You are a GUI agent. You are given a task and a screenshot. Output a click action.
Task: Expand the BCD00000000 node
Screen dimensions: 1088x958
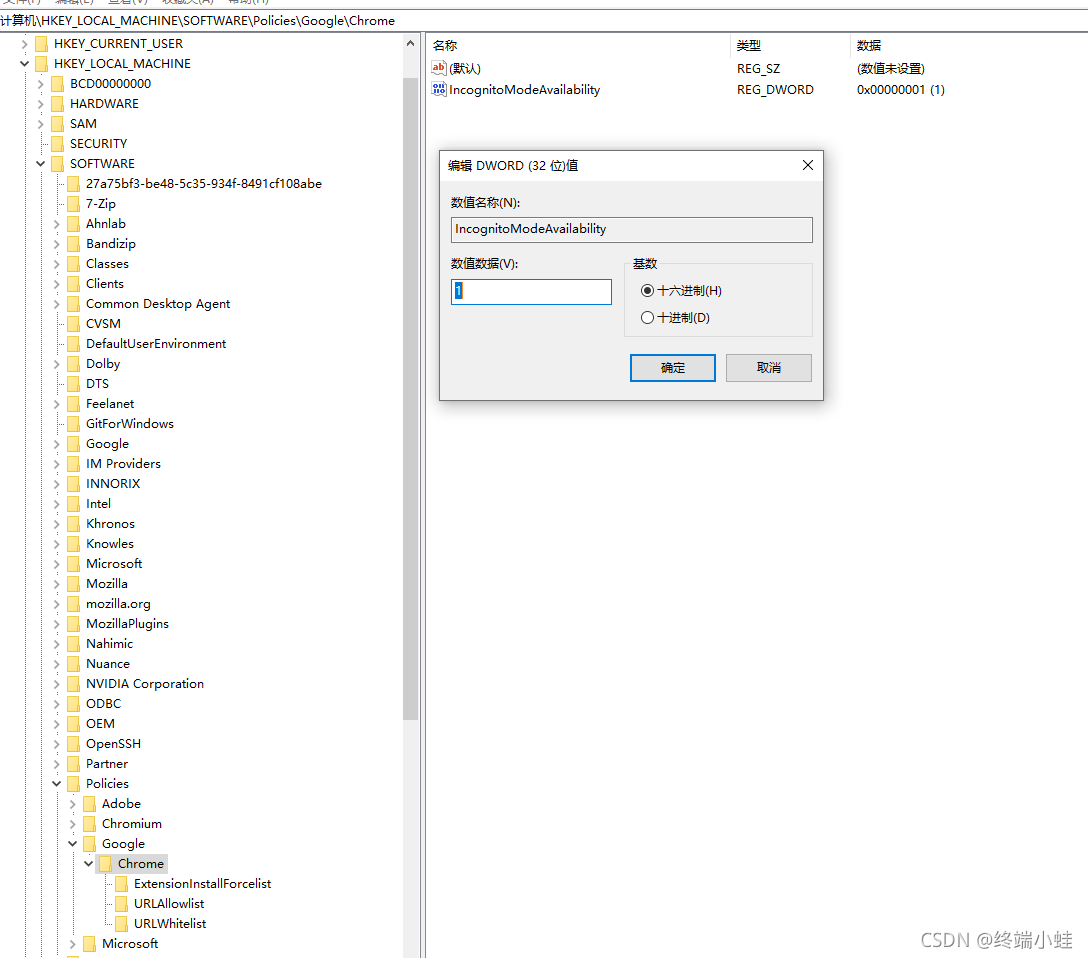coord(40,84)
